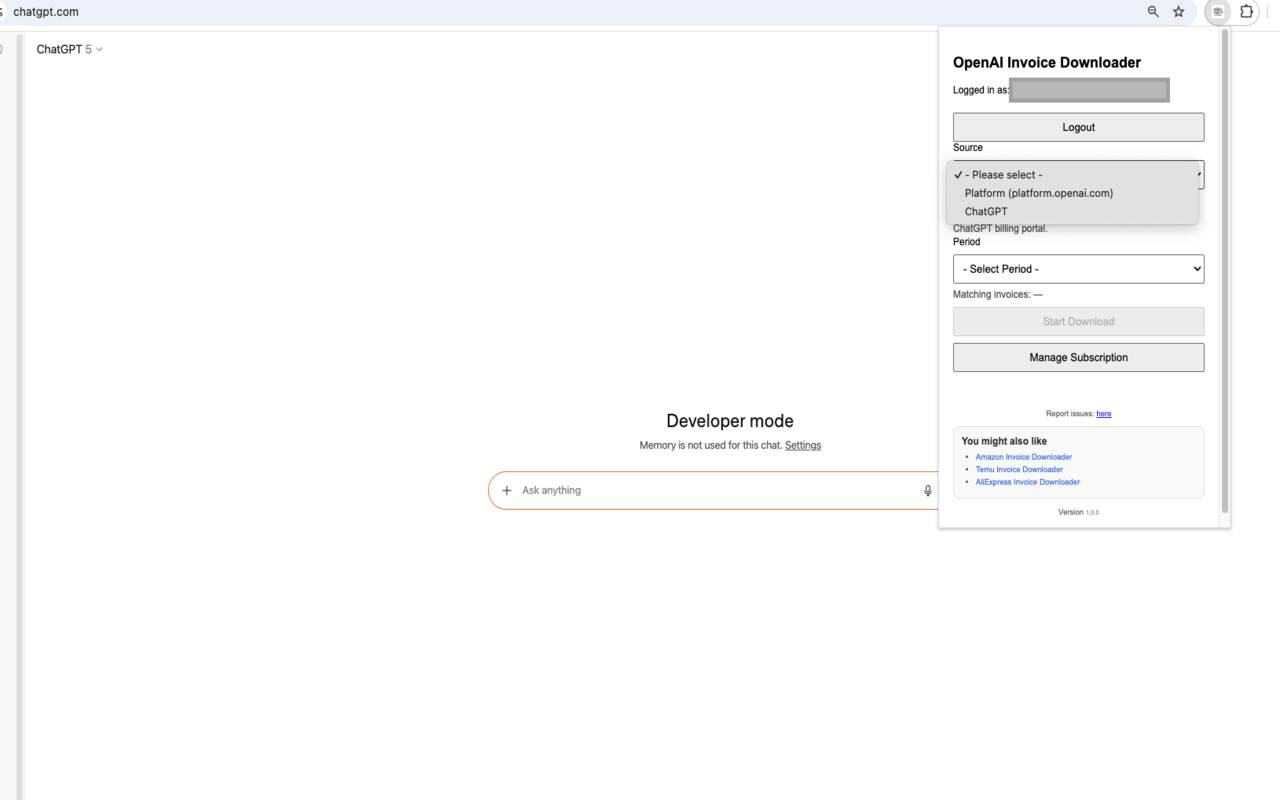The width and height of the screenshot is (1280, 800).
Task: Click the zoom magnifier icon in address bar
Action: click(x=1153, y=12)
